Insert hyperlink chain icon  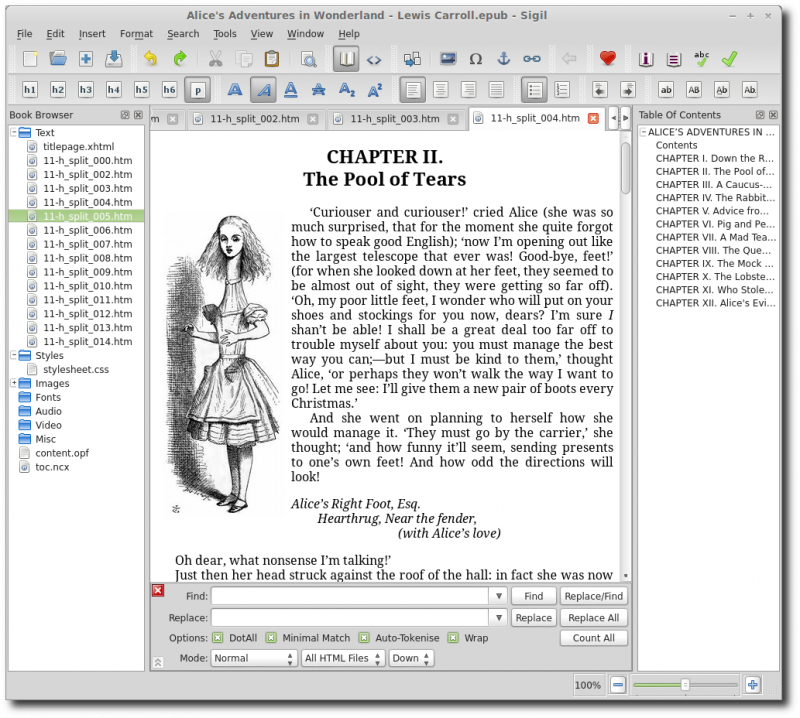click(532, 59)
